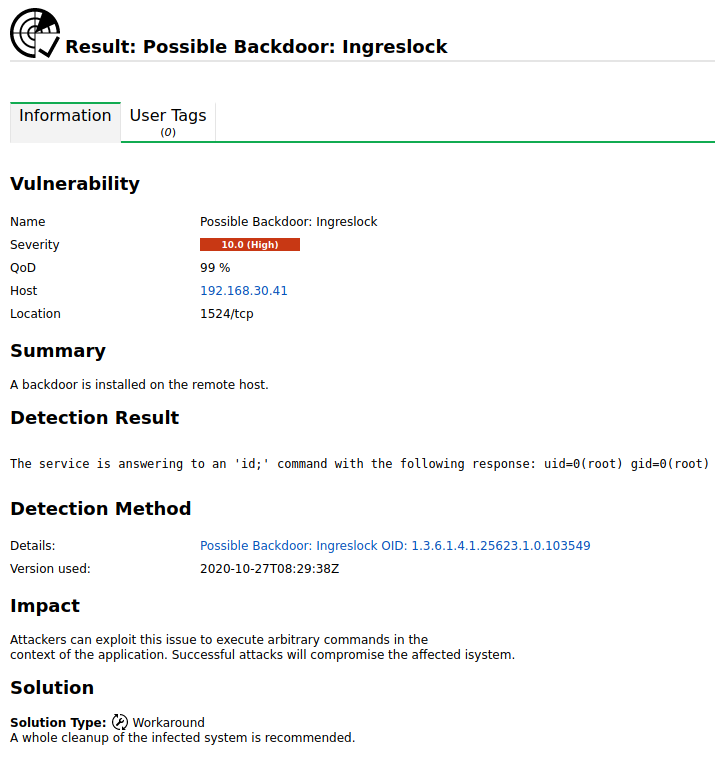This screenshot has width=715, height=761.
Task: Click the 10.0 (High) severity bar
Action: pyautogui.click(x=250, y=245)
